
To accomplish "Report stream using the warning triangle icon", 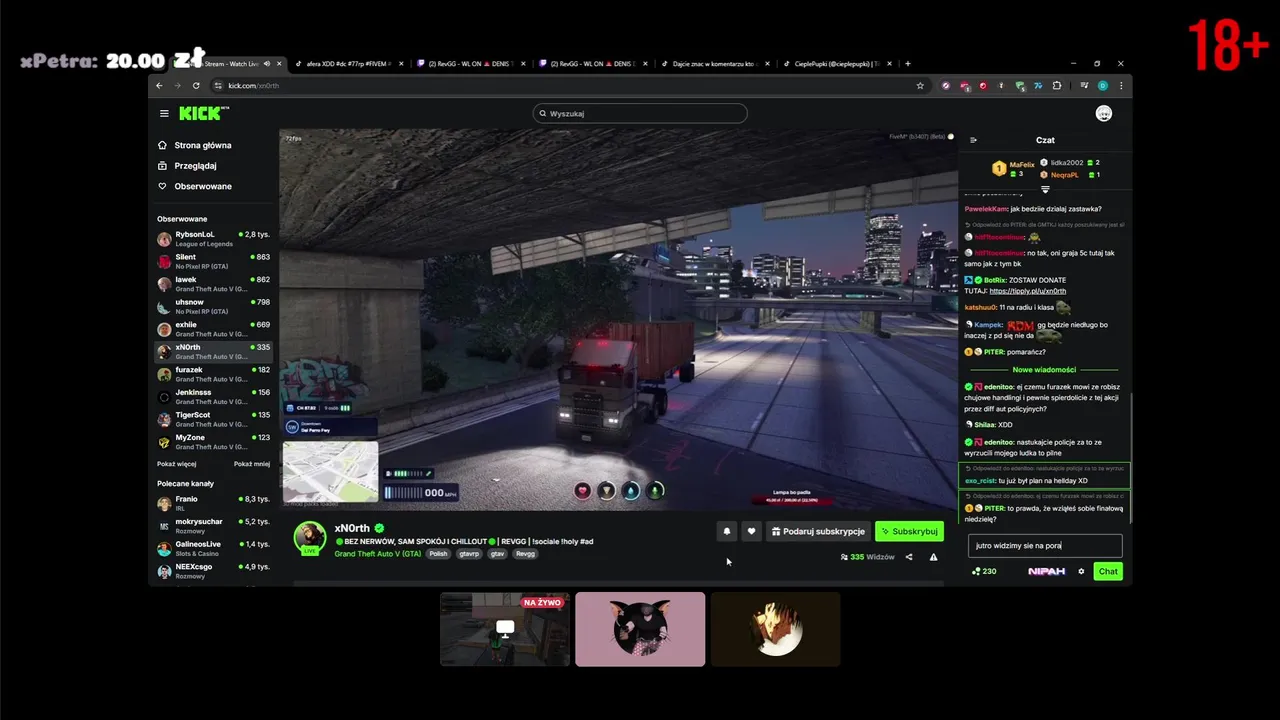I will pos(933,557).
